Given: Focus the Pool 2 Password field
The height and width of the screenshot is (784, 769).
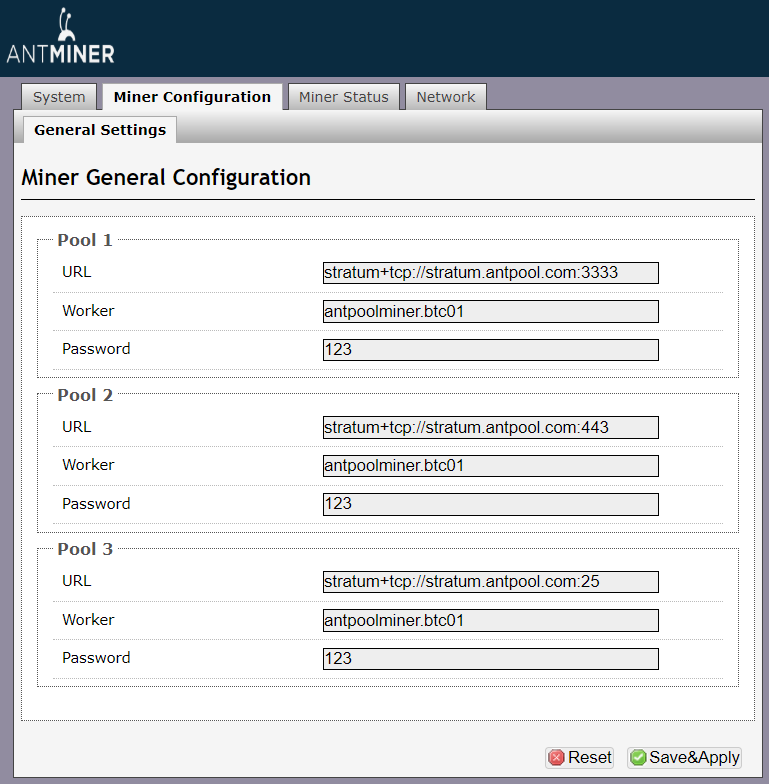Looking at the screenshot, I should click(x=490, y=504).
